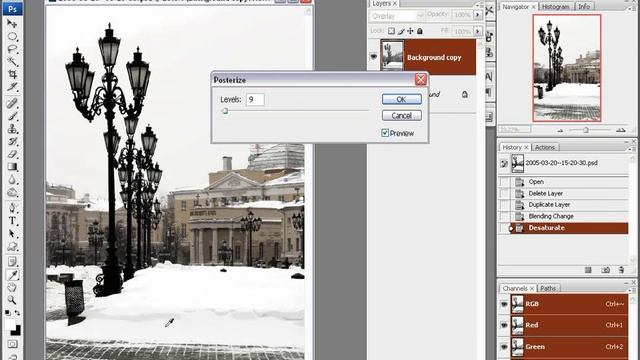Hide the Background copy layer
Screen dimensions: 640x360
point(373,57)
